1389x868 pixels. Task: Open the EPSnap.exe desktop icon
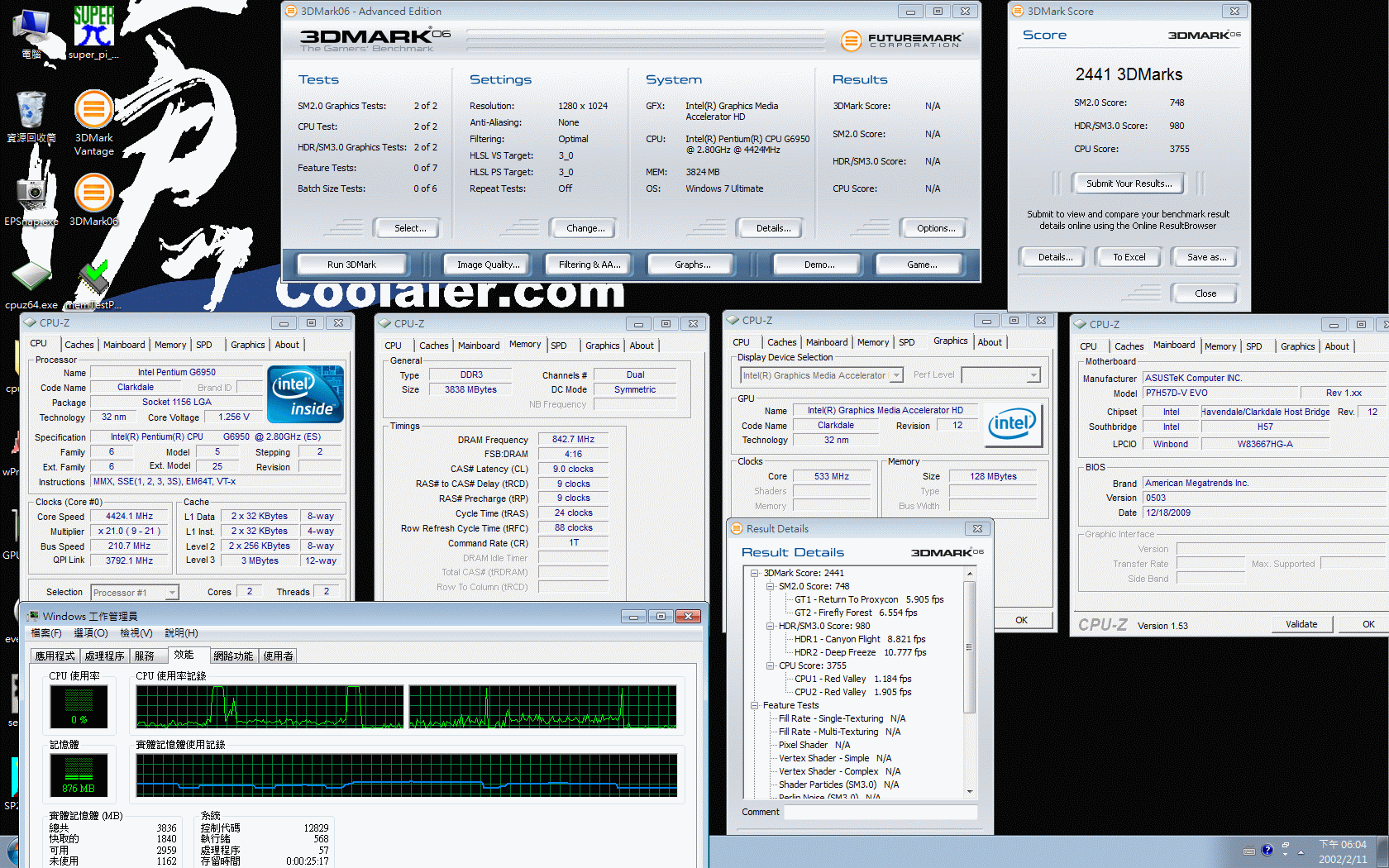[31, 200]
